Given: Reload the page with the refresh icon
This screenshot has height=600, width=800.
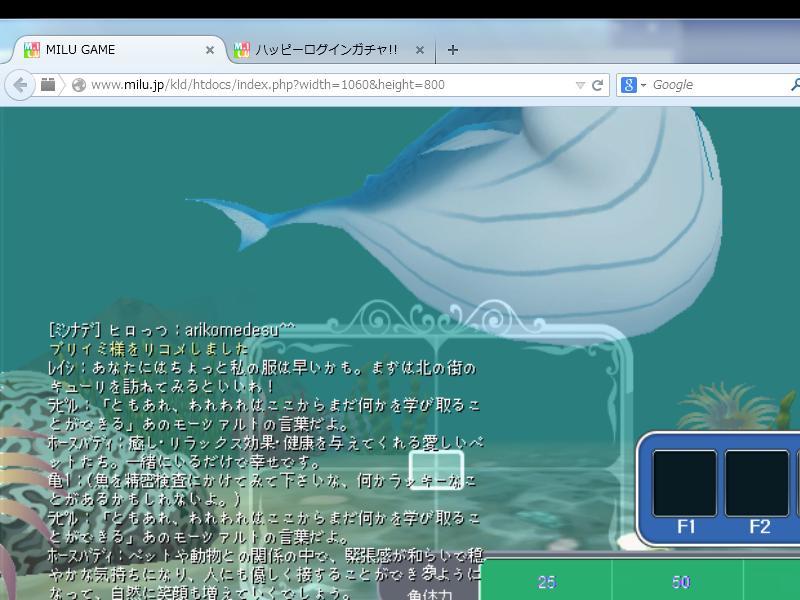Looking at the screenshot, I should (598, 85).
